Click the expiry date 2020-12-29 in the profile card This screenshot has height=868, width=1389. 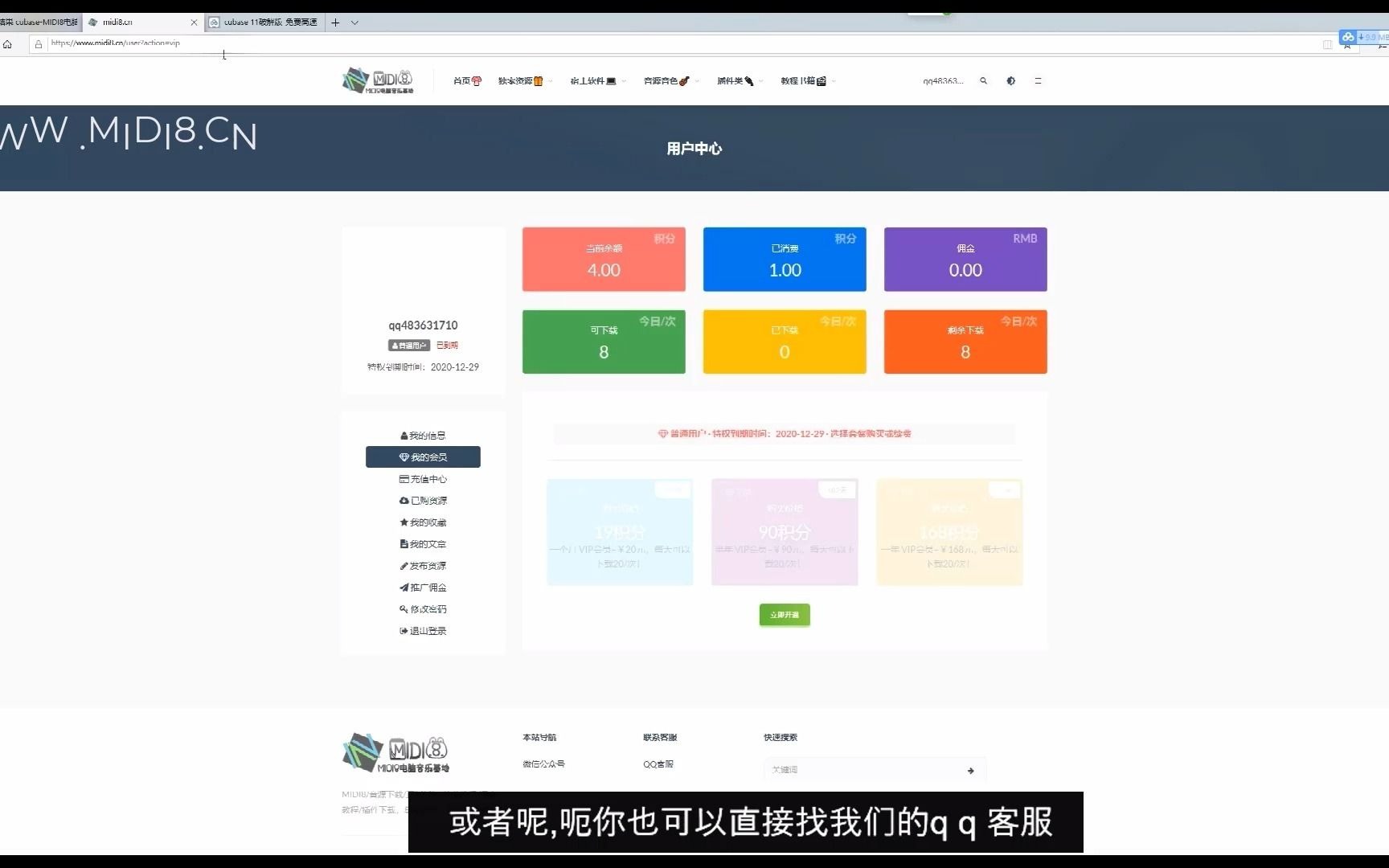pos(455,367)
